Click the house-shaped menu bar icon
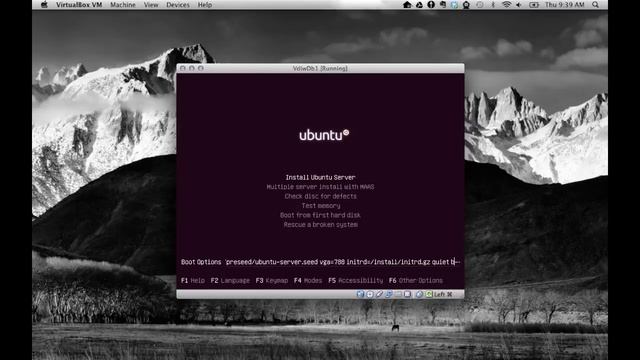The width and height of the screenshot is (640, 360). click(x=407, y=5)
